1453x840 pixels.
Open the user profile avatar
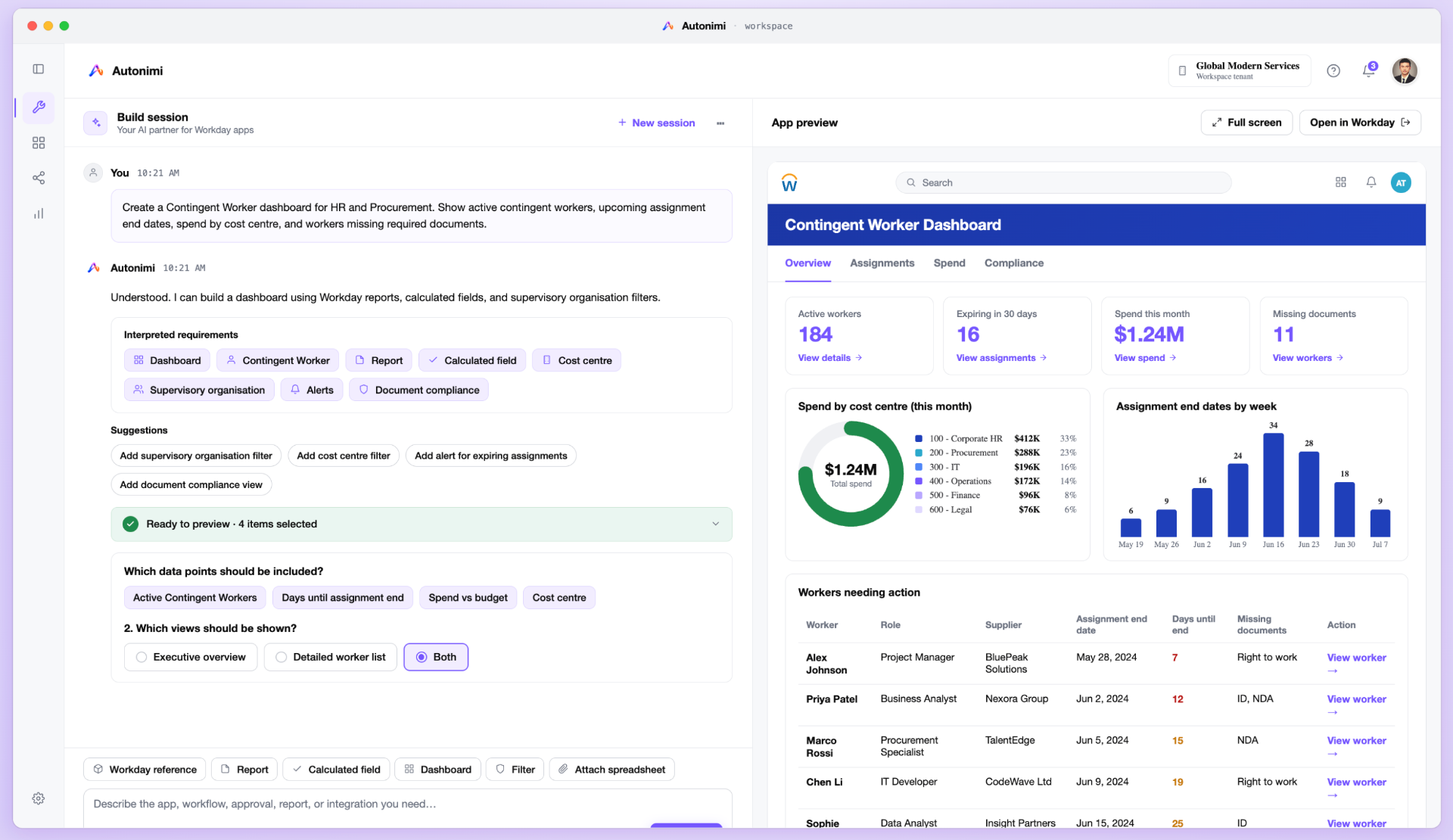pos(1405,70)
